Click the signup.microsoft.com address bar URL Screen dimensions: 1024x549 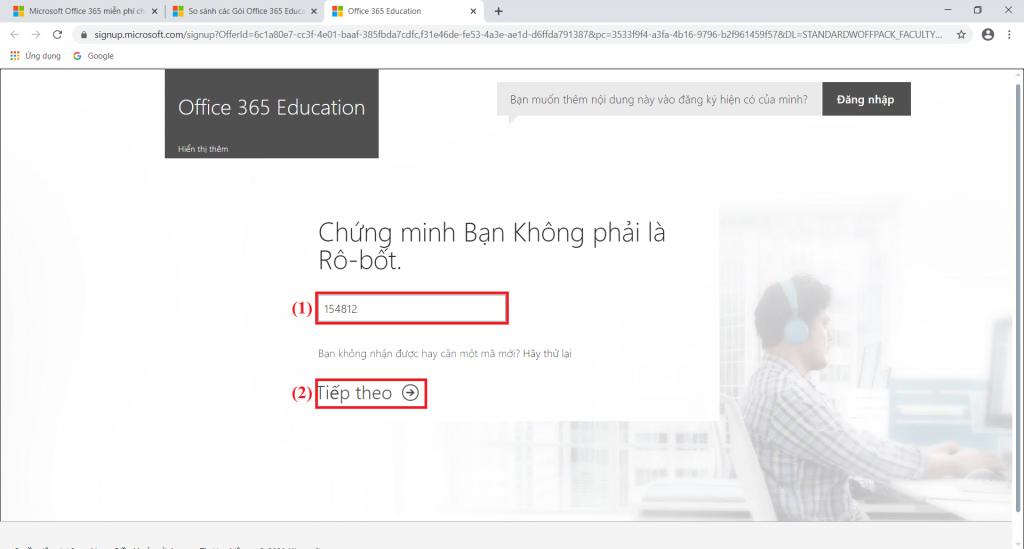(x=518, y=35)
